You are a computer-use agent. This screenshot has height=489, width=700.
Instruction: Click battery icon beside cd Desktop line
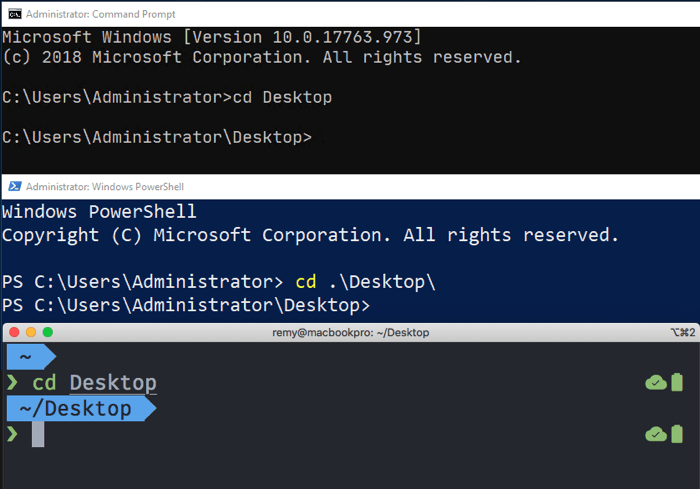pyautogui.click(x=677, y=382)
